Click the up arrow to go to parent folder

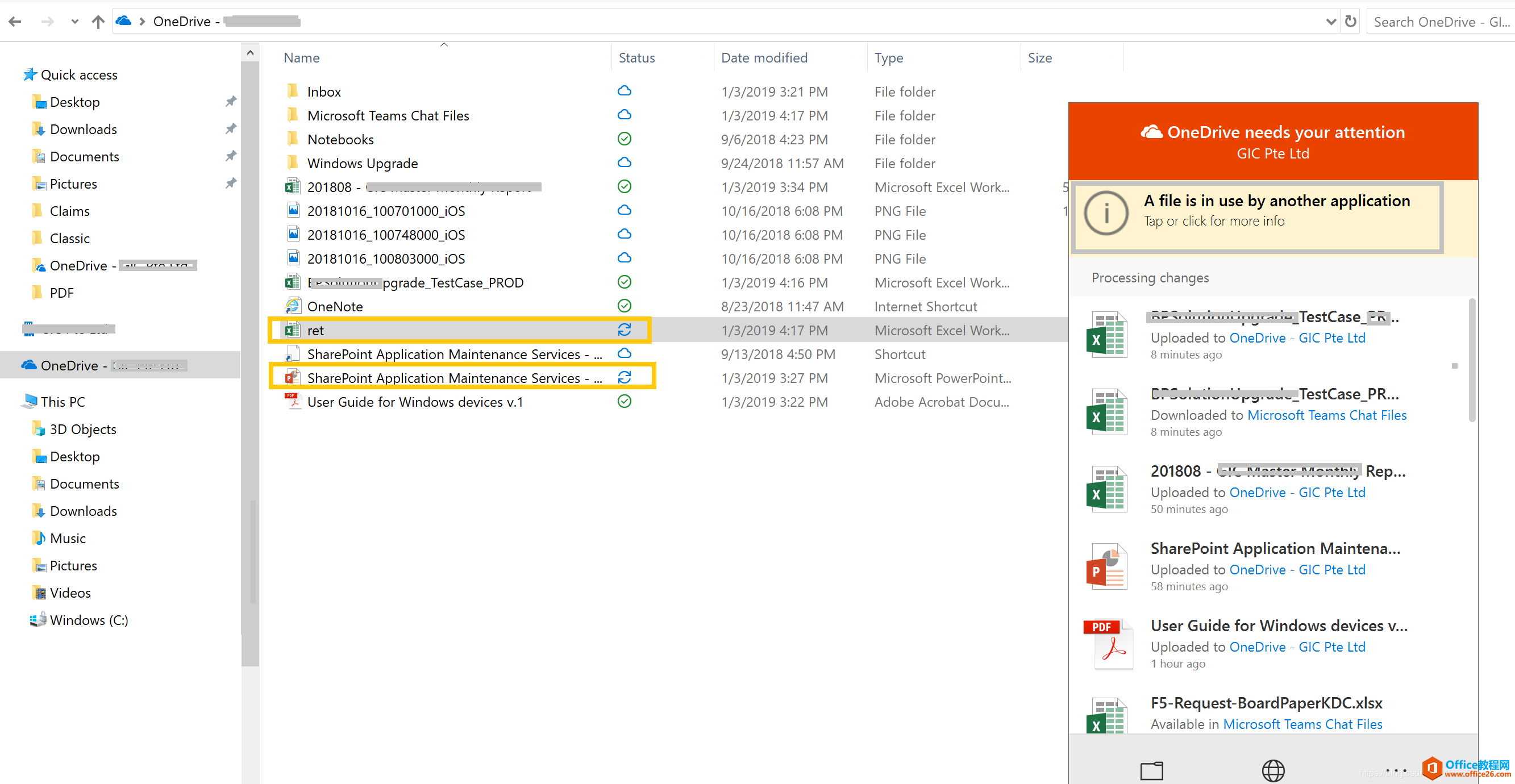(98, 21)
